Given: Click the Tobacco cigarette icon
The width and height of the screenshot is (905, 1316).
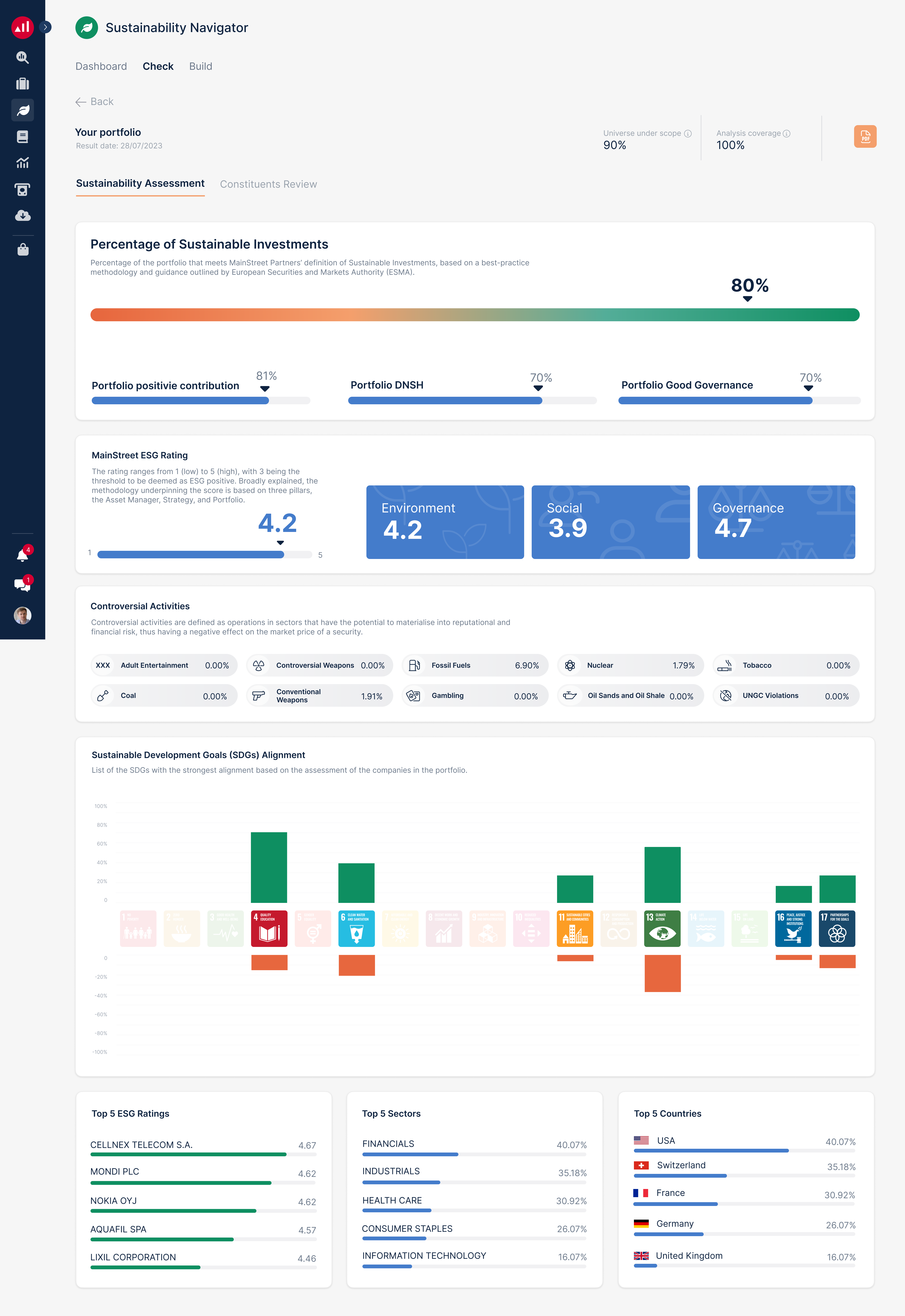Looking at the screenshot, I should [x=725, y=665].
